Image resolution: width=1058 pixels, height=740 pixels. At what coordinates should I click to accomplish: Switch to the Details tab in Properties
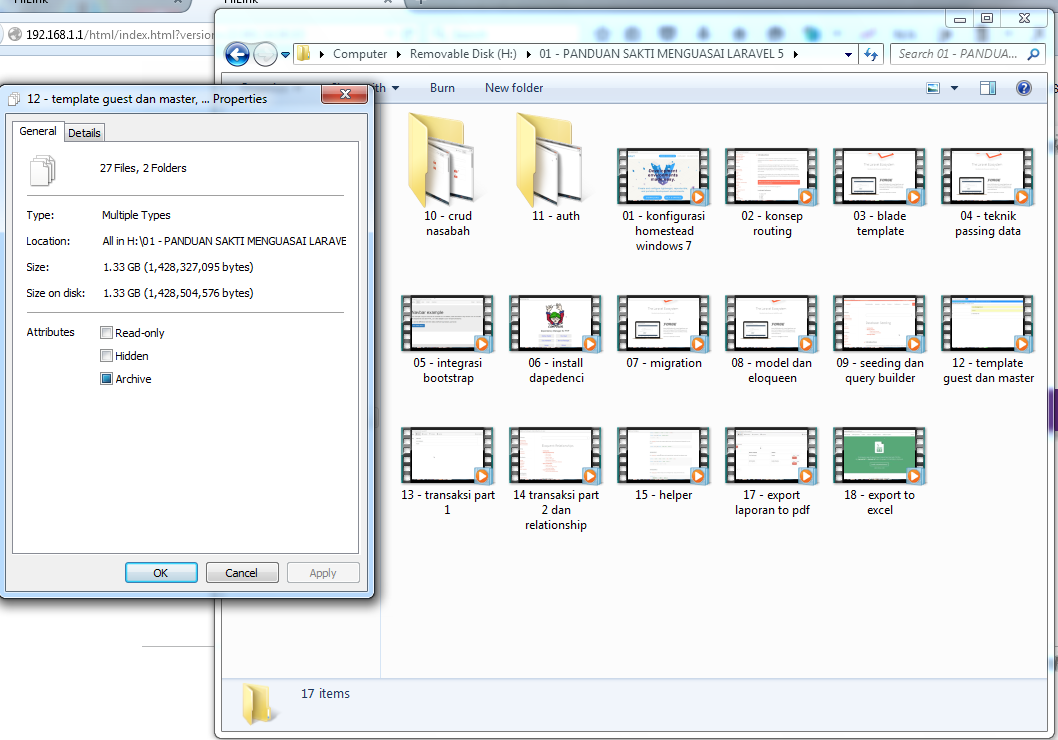pos(84,133)
